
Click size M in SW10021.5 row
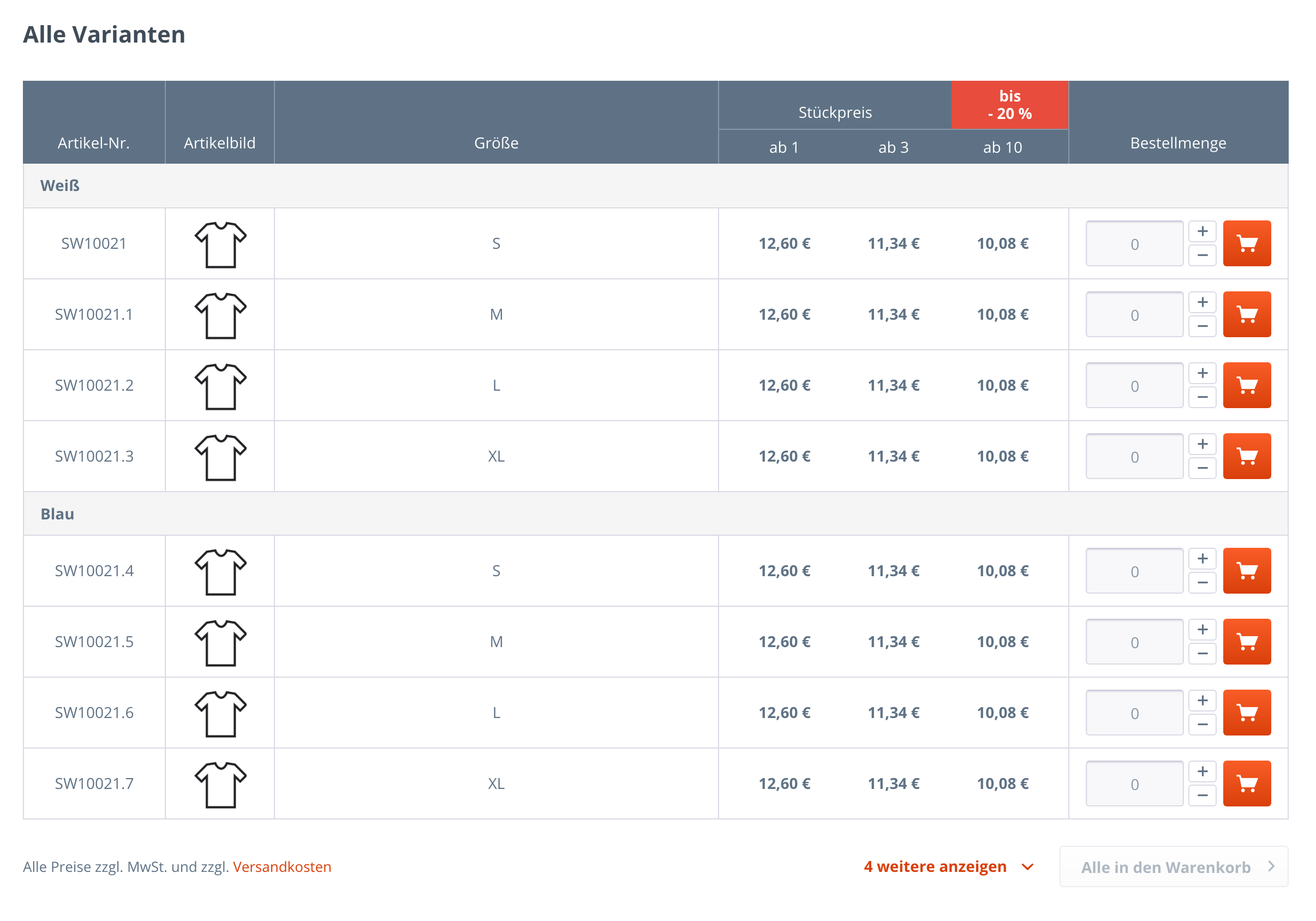coord(497,641)
